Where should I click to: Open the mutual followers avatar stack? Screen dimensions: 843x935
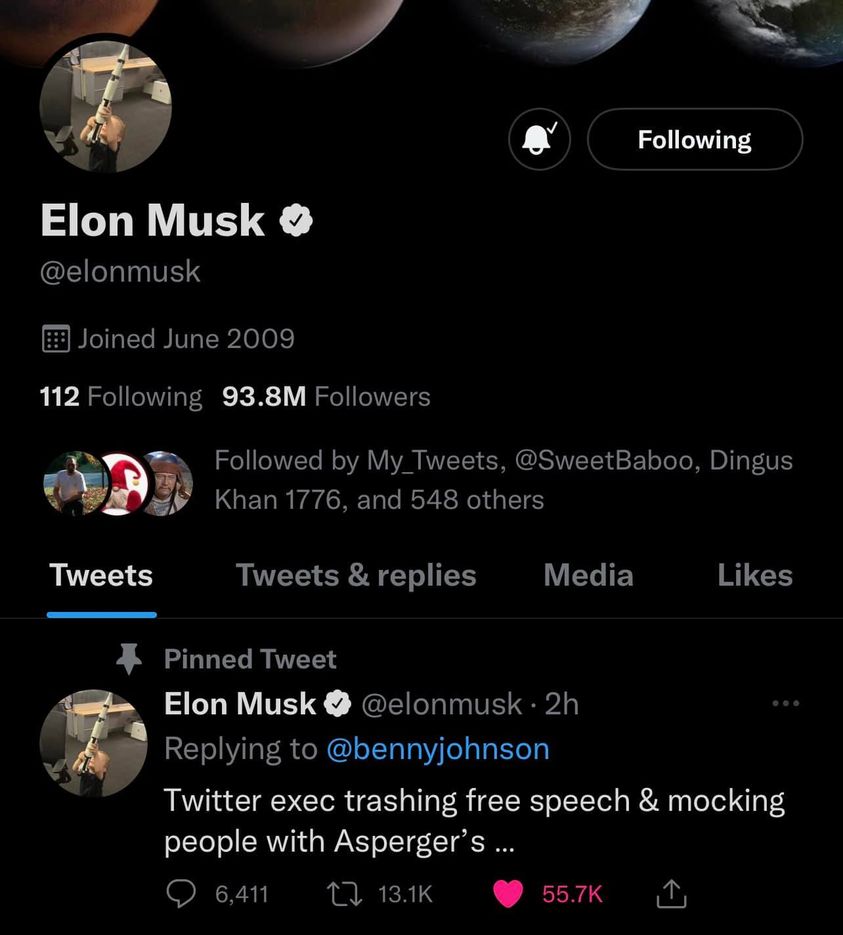[x=118, y=483]
